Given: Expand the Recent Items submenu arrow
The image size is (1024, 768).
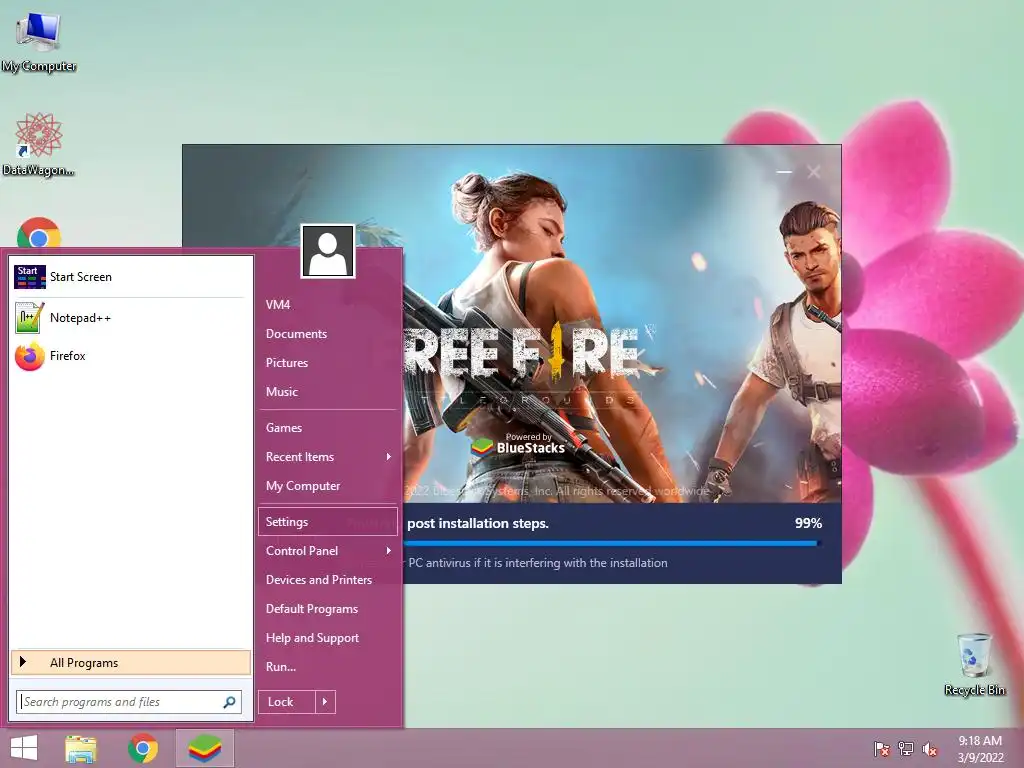Looking at the screenshot, I should 389,456.
